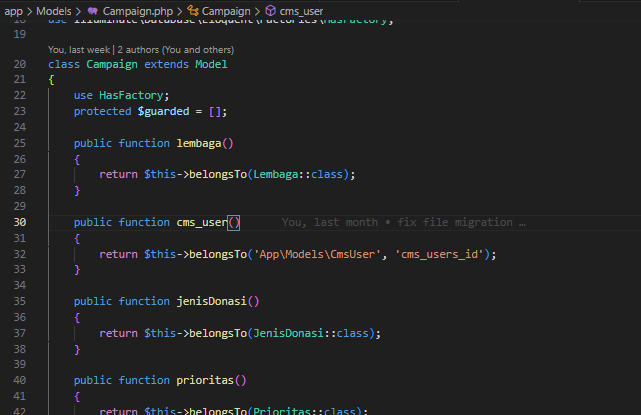Screen dimensions: 641x415
Task: Click function name 'cms_user' on line 30
Action: tap(202, 222)
